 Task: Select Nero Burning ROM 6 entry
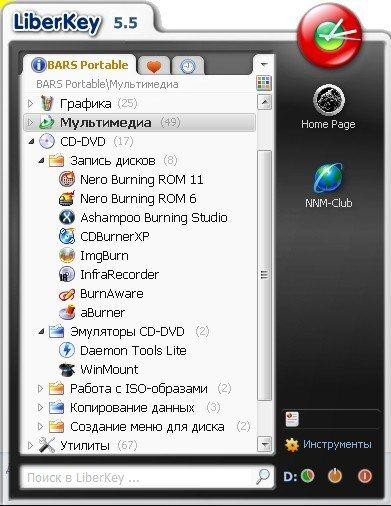pos(138,199)
